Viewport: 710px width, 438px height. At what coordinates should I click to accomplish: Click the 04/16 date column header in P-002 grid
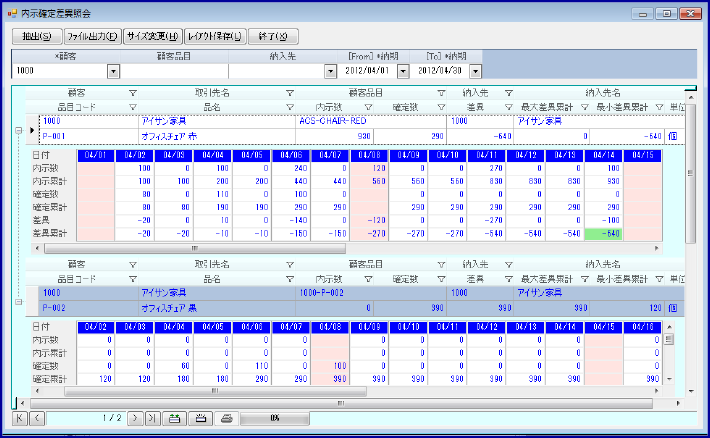(x=643, y=327)
